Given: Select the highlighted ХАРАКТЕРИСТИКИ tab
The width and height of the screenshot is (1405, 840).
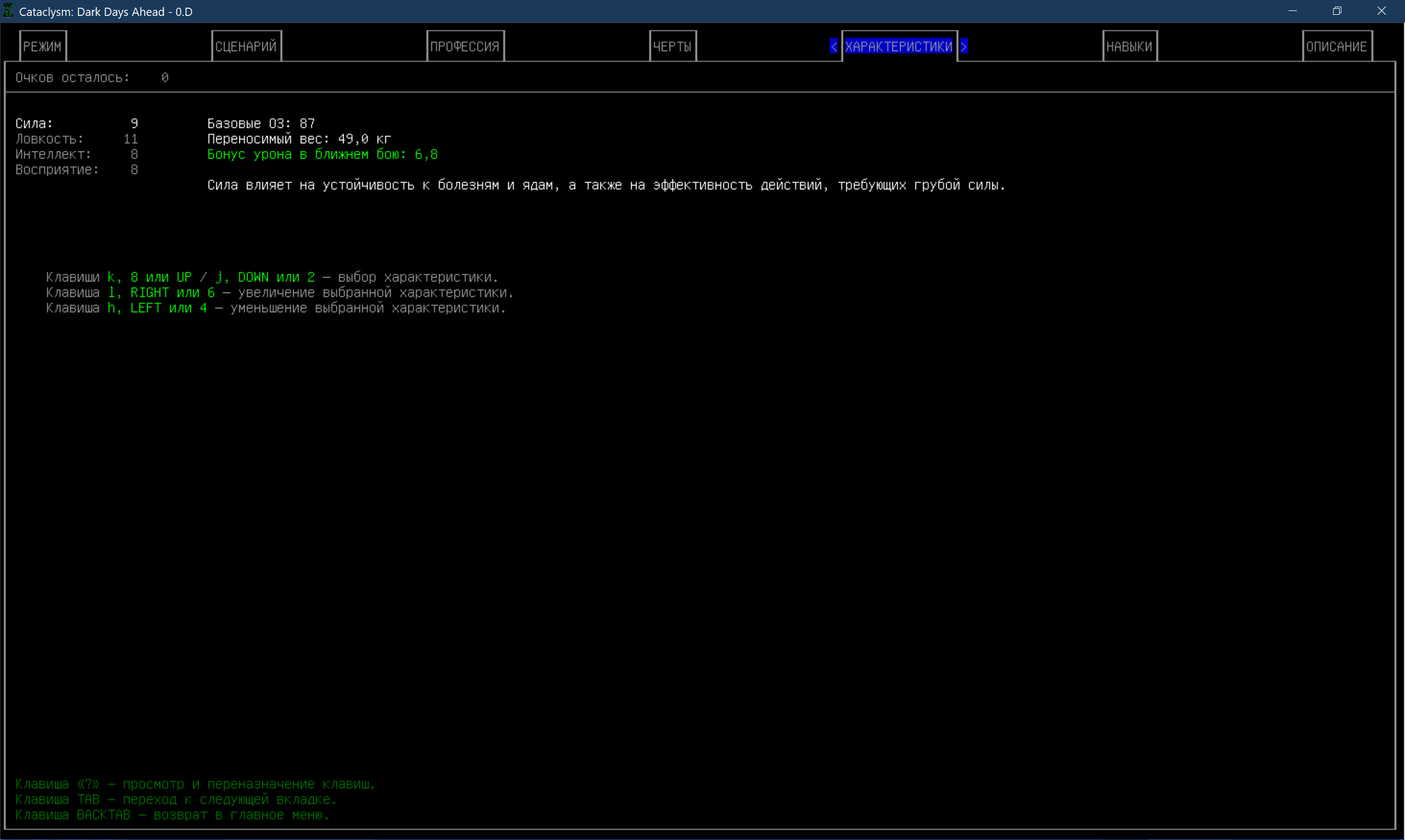Looking at the screenshot, I should tap(898, 47).
